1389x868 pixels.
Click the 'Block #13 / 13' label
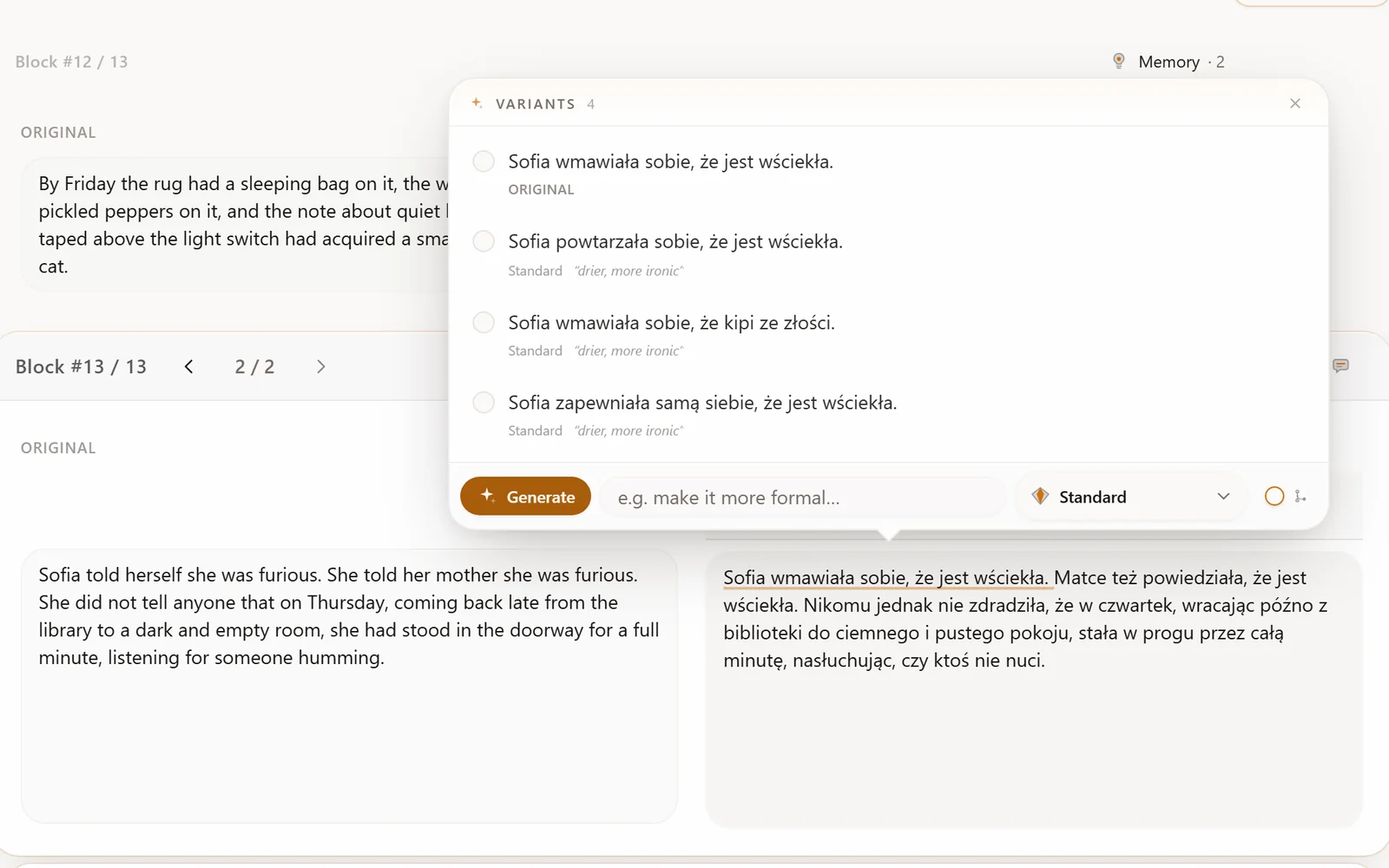tap(81, 366)
